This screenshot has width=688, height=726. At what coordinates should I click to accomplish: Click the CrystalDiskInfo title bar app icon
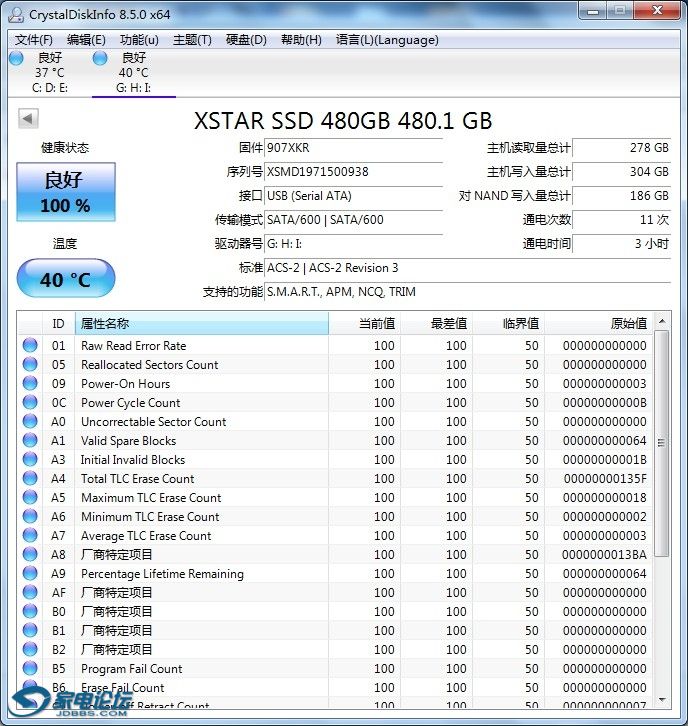(x=16, y=14)
